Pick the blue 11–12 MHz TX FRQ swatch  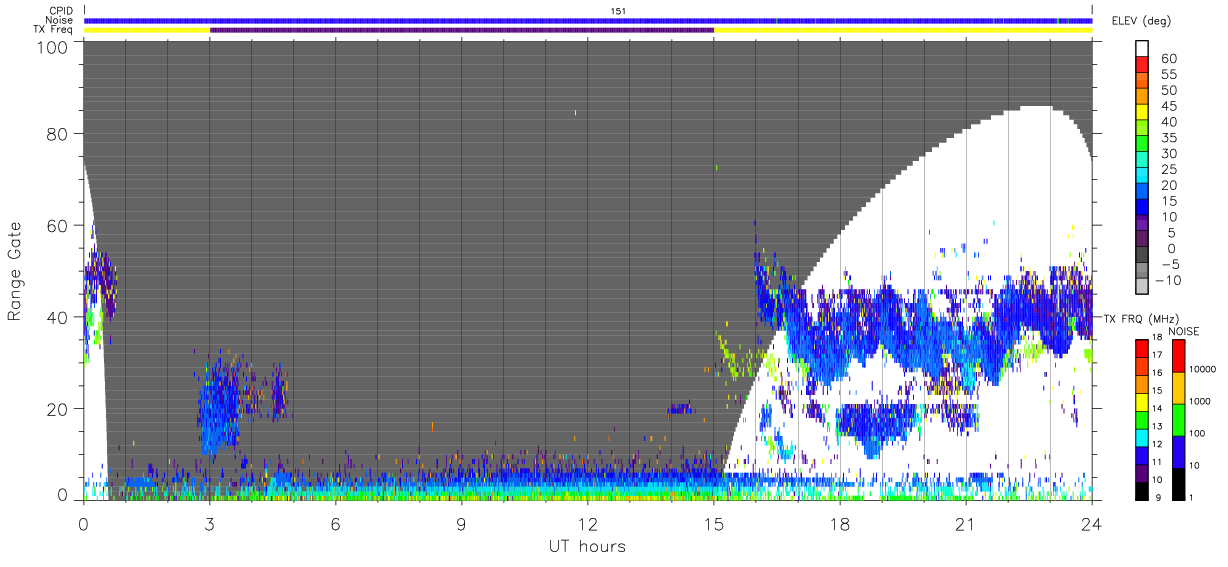coord(1142,455)
